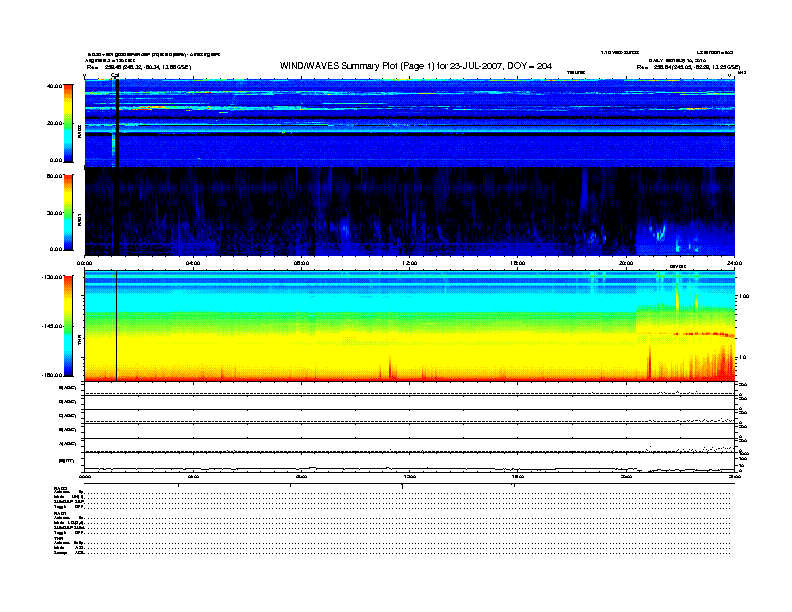The width and height of the screenshot is (792, 612).
Task: Click the 24:00 time axis label
Action: (x=733, y=263)
